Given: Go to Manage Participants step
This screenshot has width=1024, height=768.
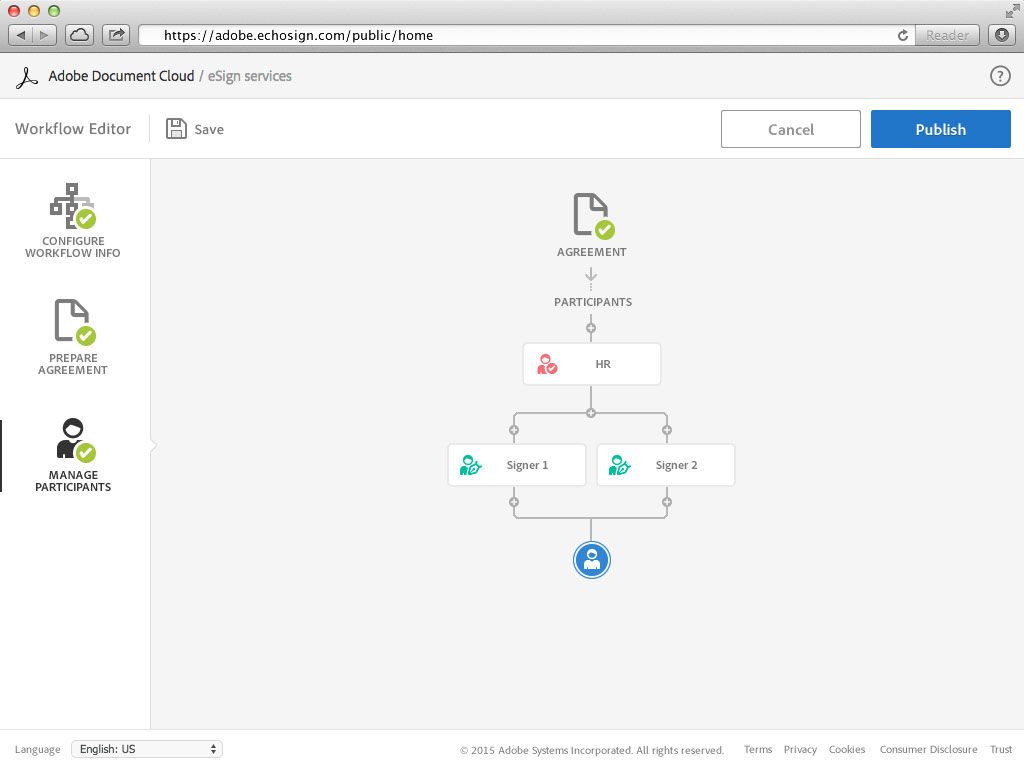Looking at the screenshot, I should pos(73,455).
